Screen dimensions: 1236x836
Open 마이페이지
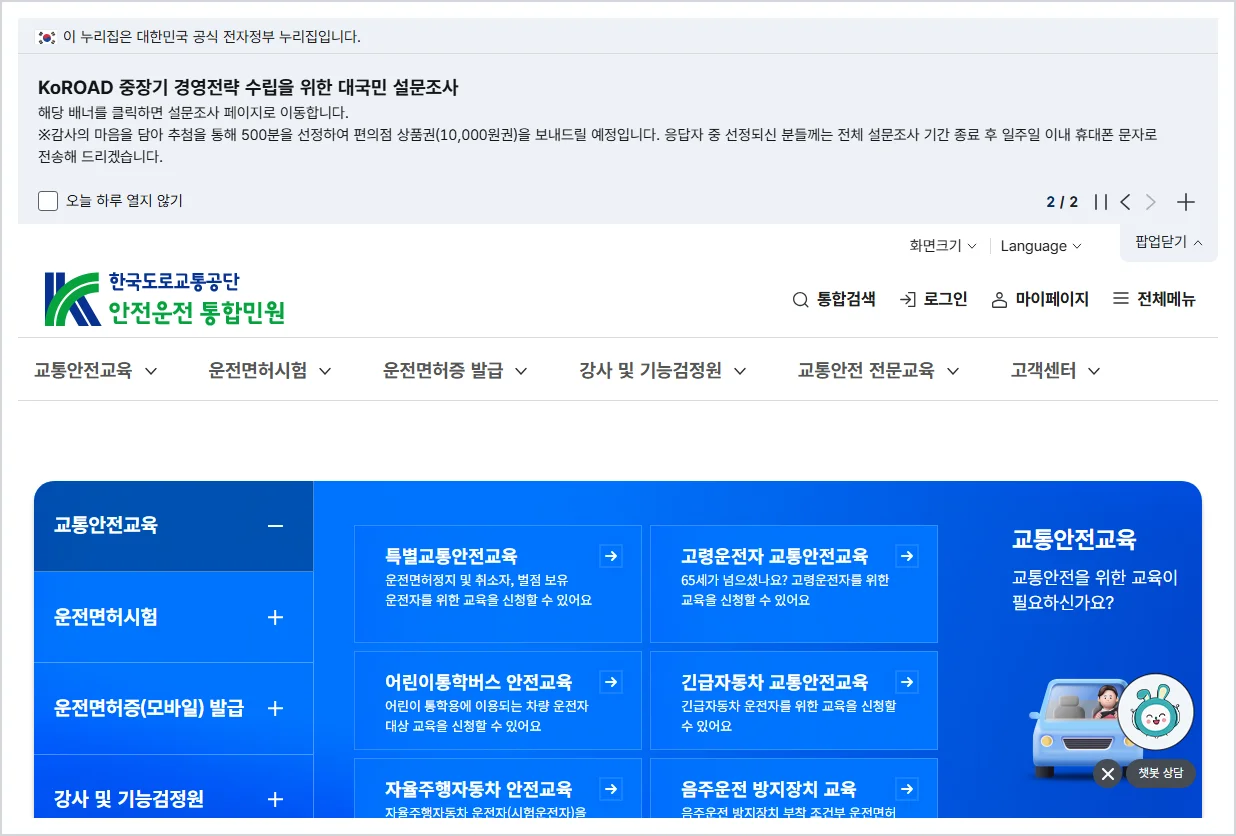coord(1040,299)
